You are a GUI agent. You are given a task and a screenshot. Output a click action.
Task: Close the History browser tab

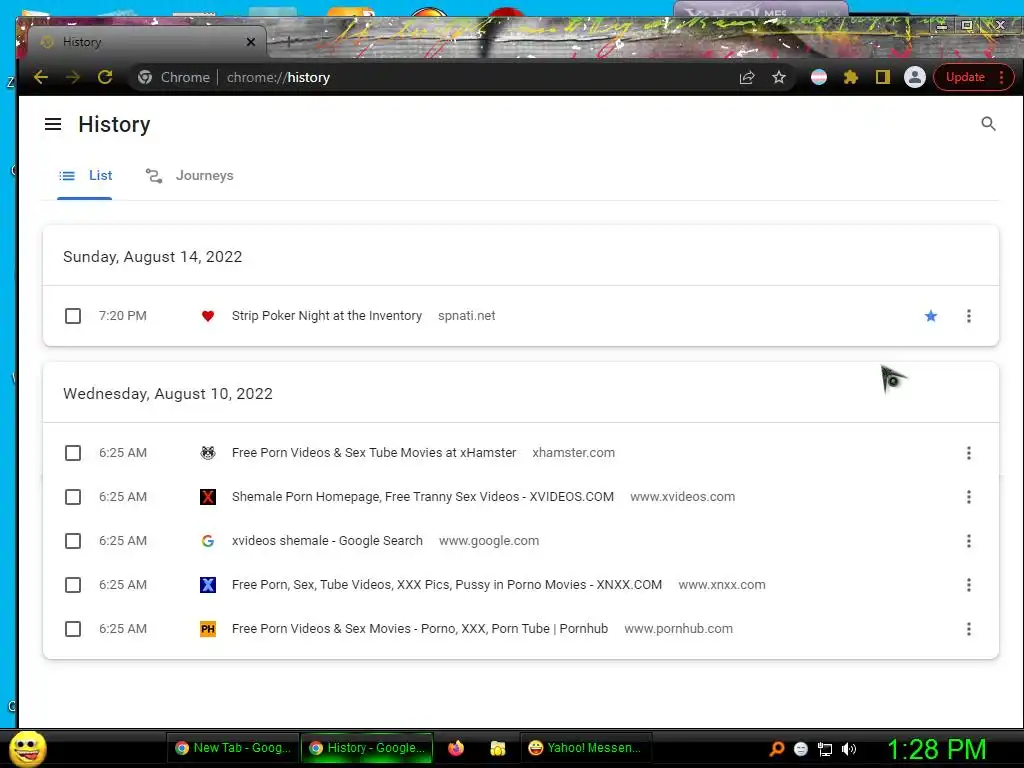[x=251, y=42]
